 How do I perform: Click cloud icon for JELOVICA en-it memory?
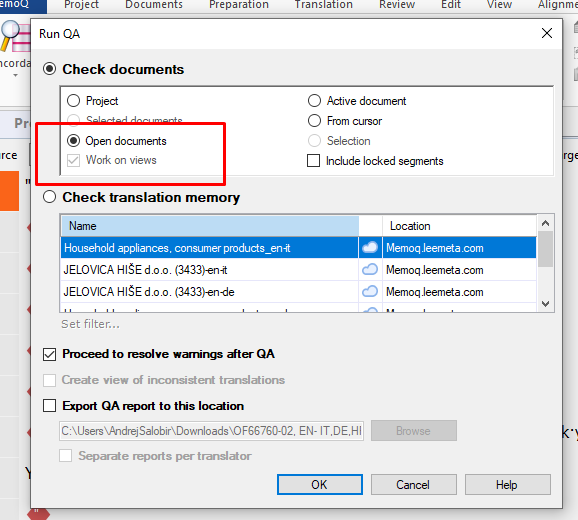(x=370, y=270)
